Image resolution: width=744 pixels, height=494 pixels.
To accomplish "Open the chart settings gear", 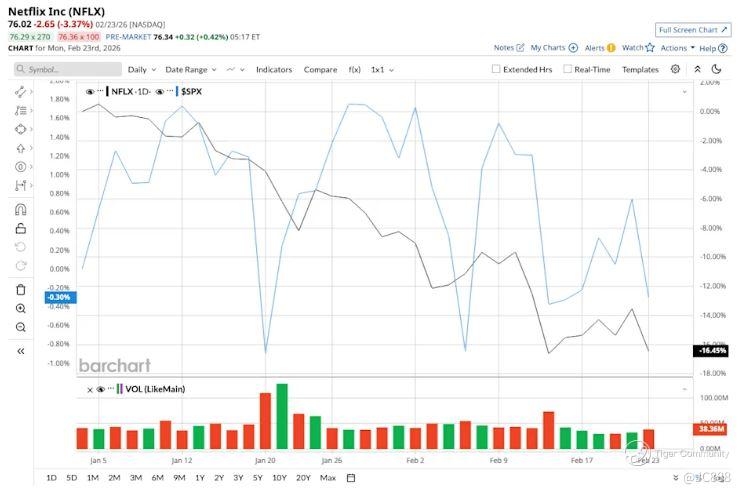I will coord(675,69).
